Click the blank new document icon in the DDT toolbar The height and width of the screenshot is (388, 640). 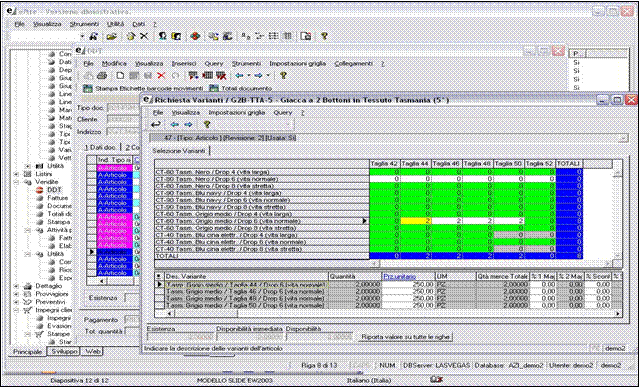coord(120,75)
